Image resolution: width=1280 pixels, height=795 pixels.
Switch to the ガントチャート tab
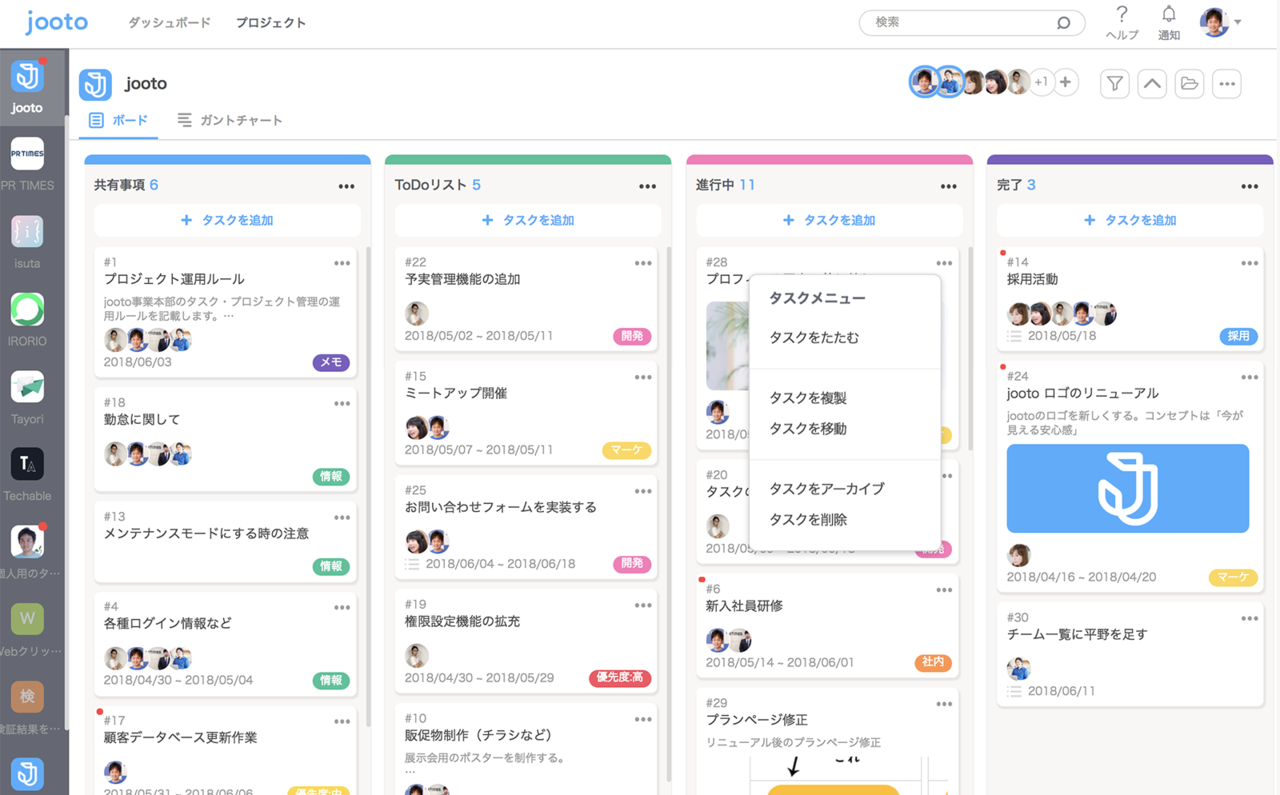click(x=230, y=120)
